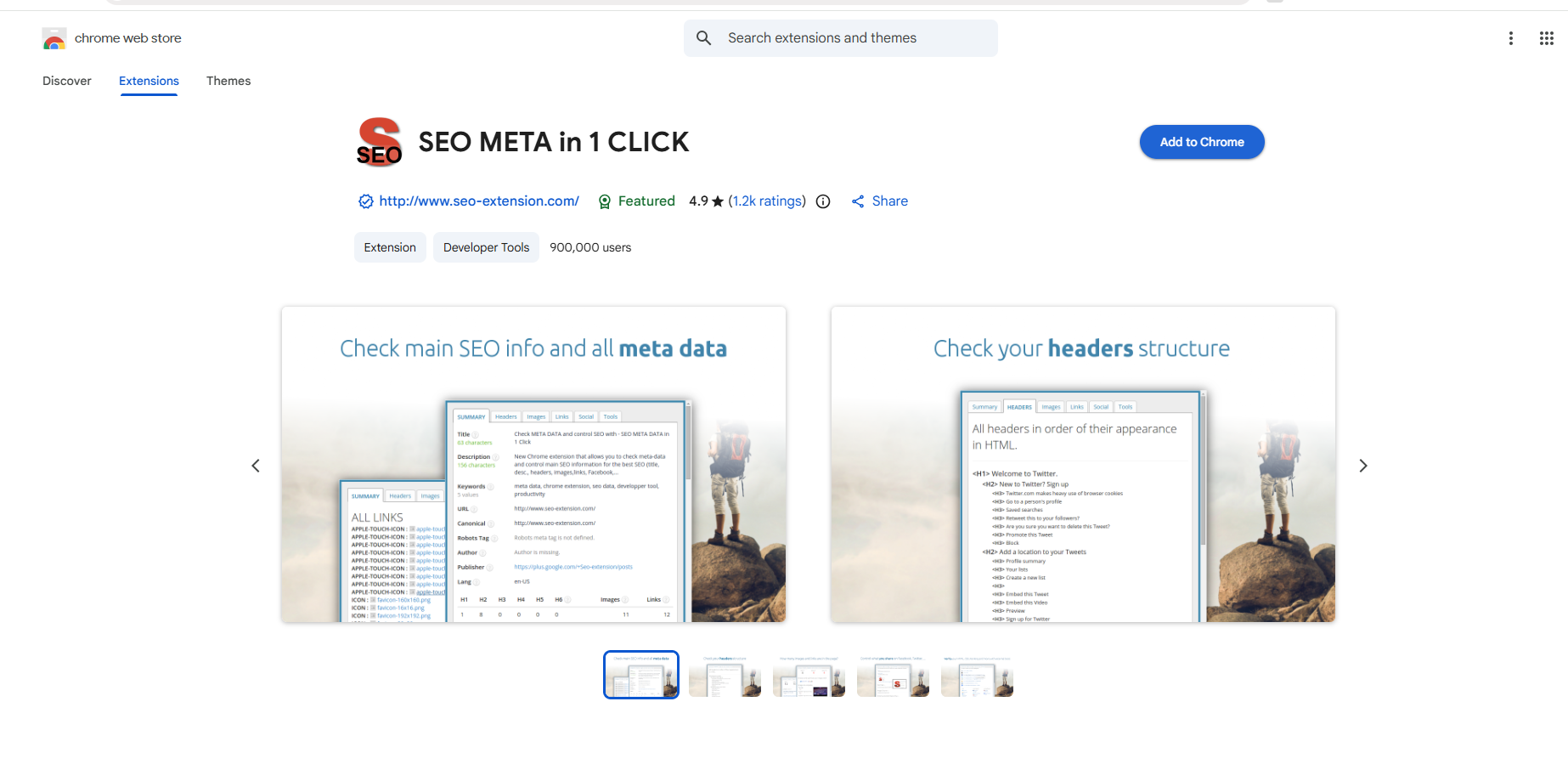
Task: Open the 'meta data' screenshot slide
Action: click(x=533, y=464)
